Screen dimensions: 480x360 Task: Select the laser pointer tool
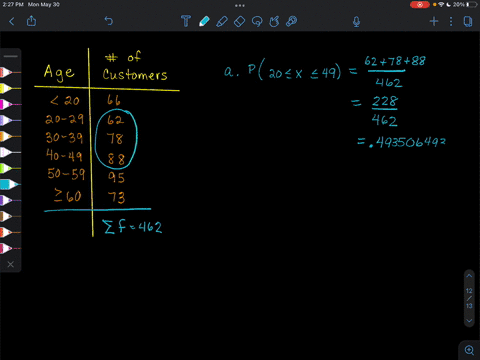pyautogui.click(x=291, y=21)
